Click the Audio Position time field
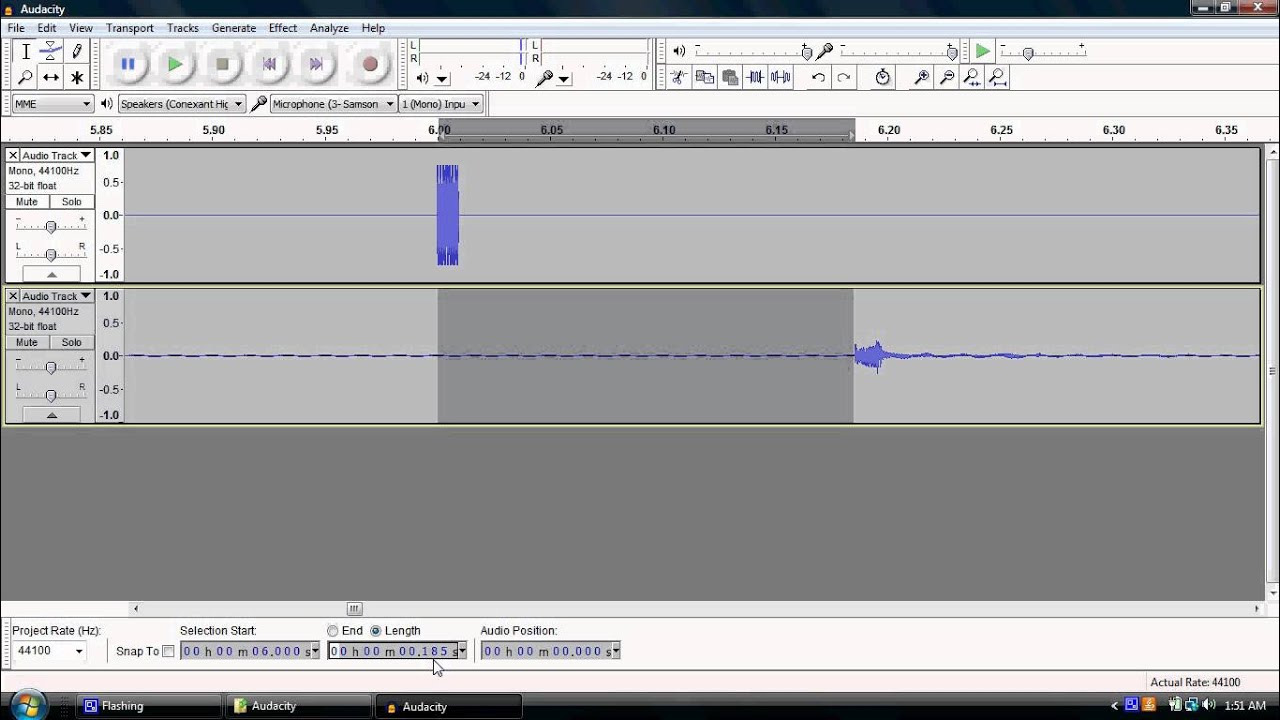The image size is (1280, 720). (x=546, y=651)
